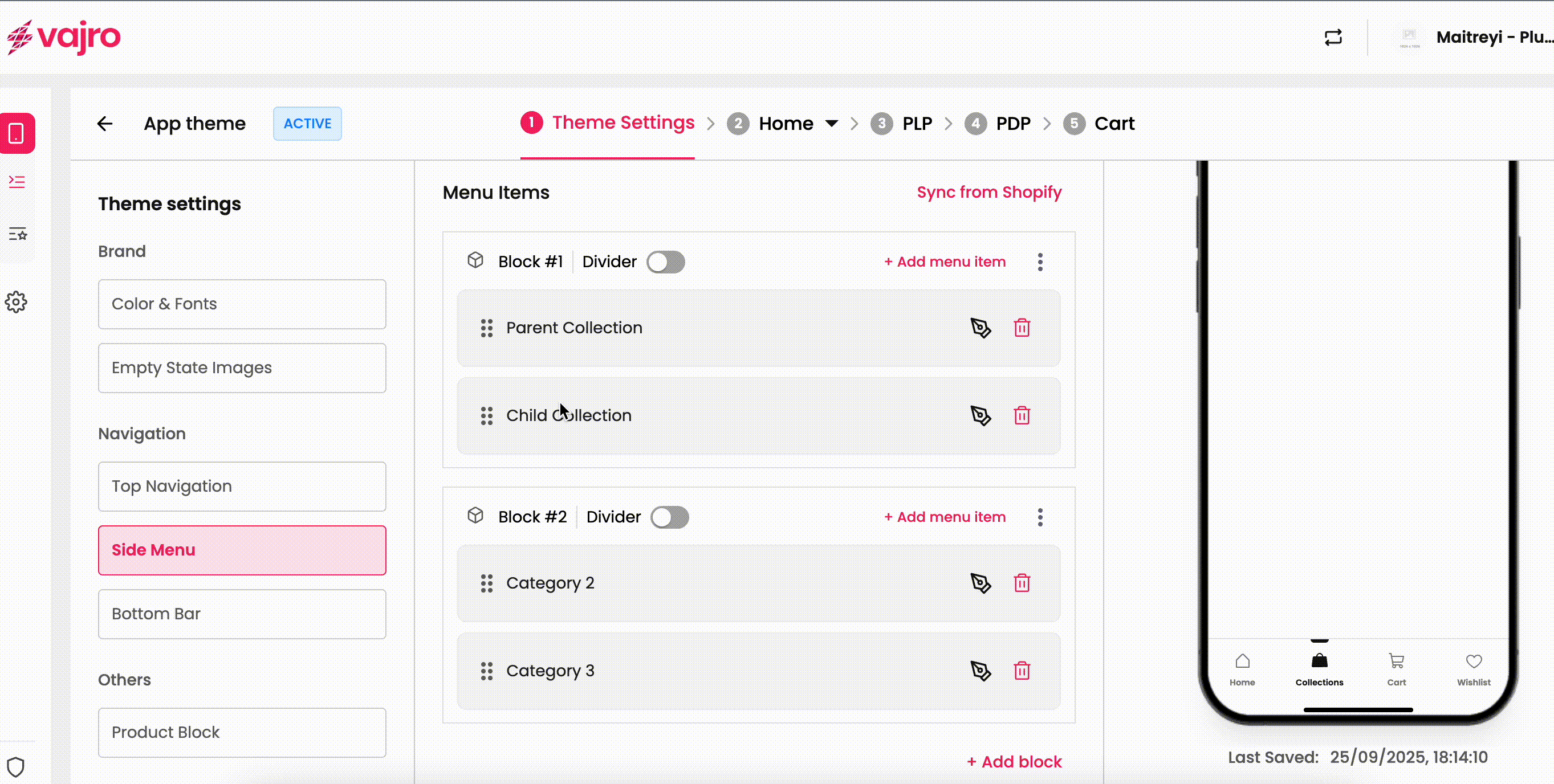
Task: Click the shield icon at sidebar bottom
Action: (x=16, y=767)
